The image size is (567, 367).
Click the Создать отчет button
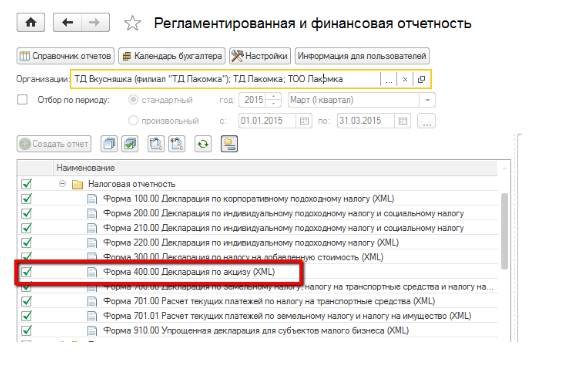coord(54,144)
